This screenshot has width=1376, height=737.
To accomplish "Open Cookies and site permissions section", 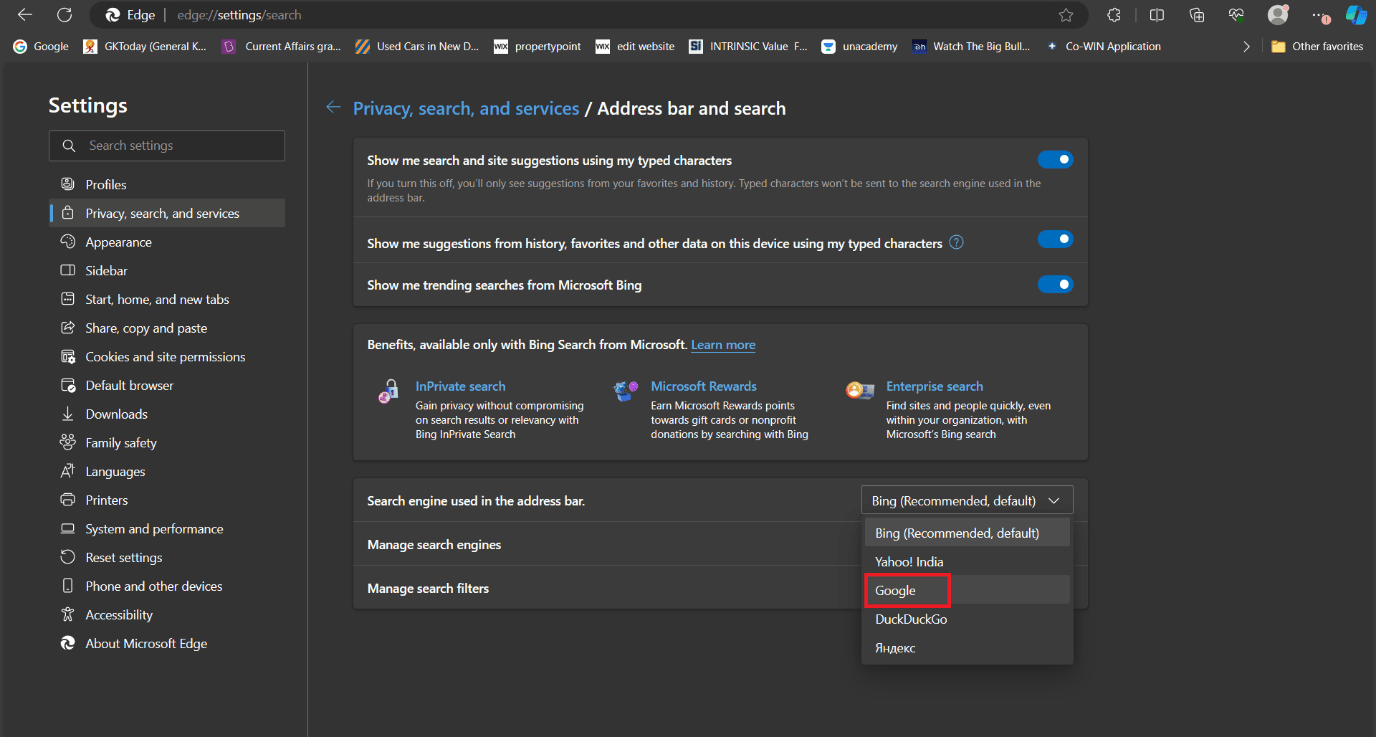I will pos(167,357).
